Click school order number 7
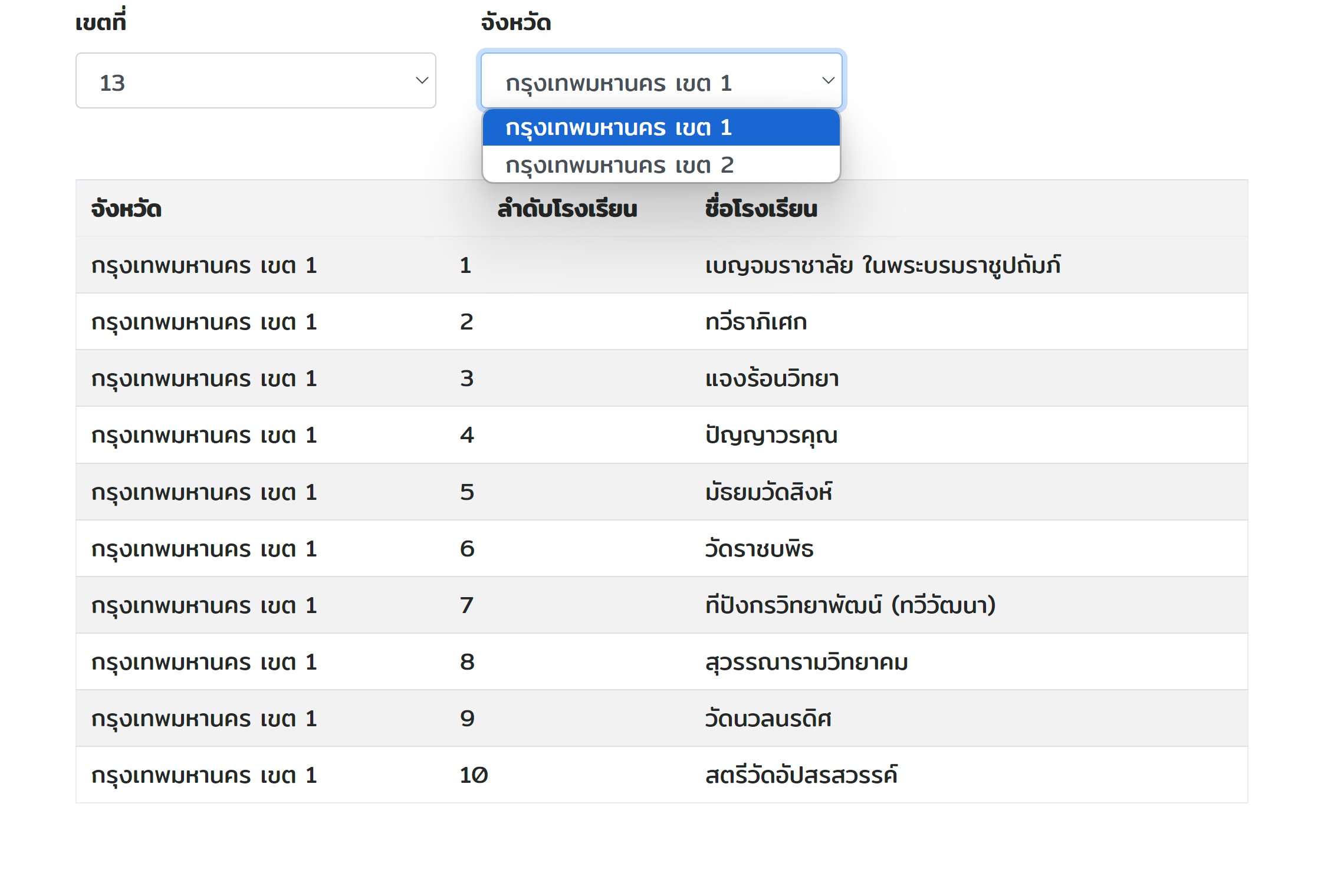 tap(466, 605)
